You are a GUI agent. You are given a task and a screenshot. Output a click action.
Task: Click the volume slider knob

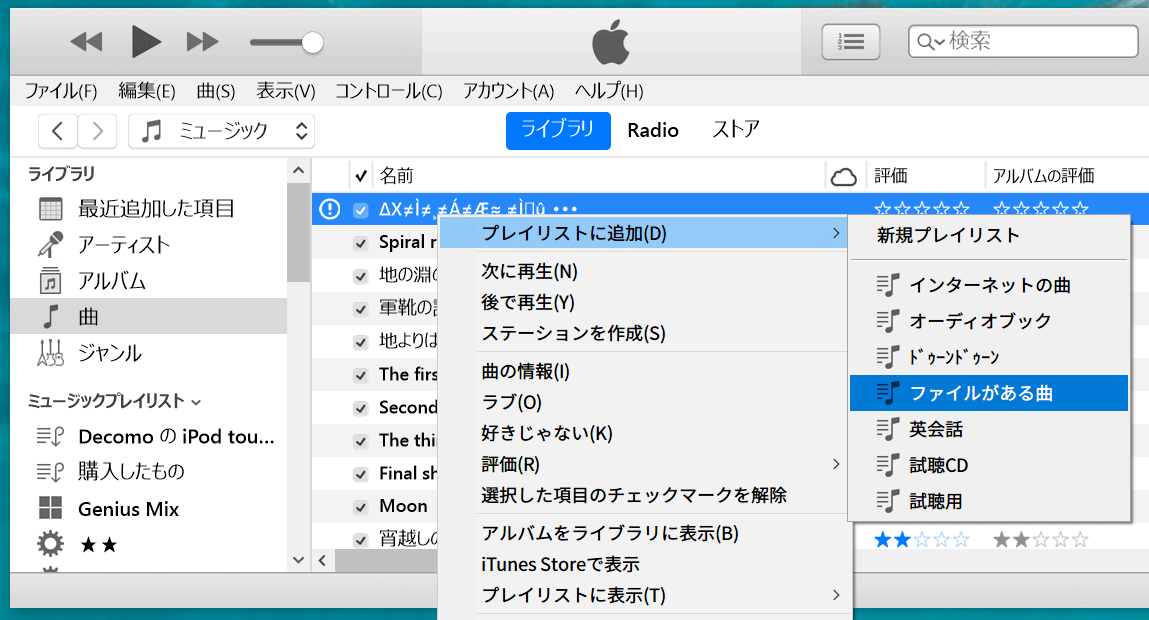coord(313,42)
